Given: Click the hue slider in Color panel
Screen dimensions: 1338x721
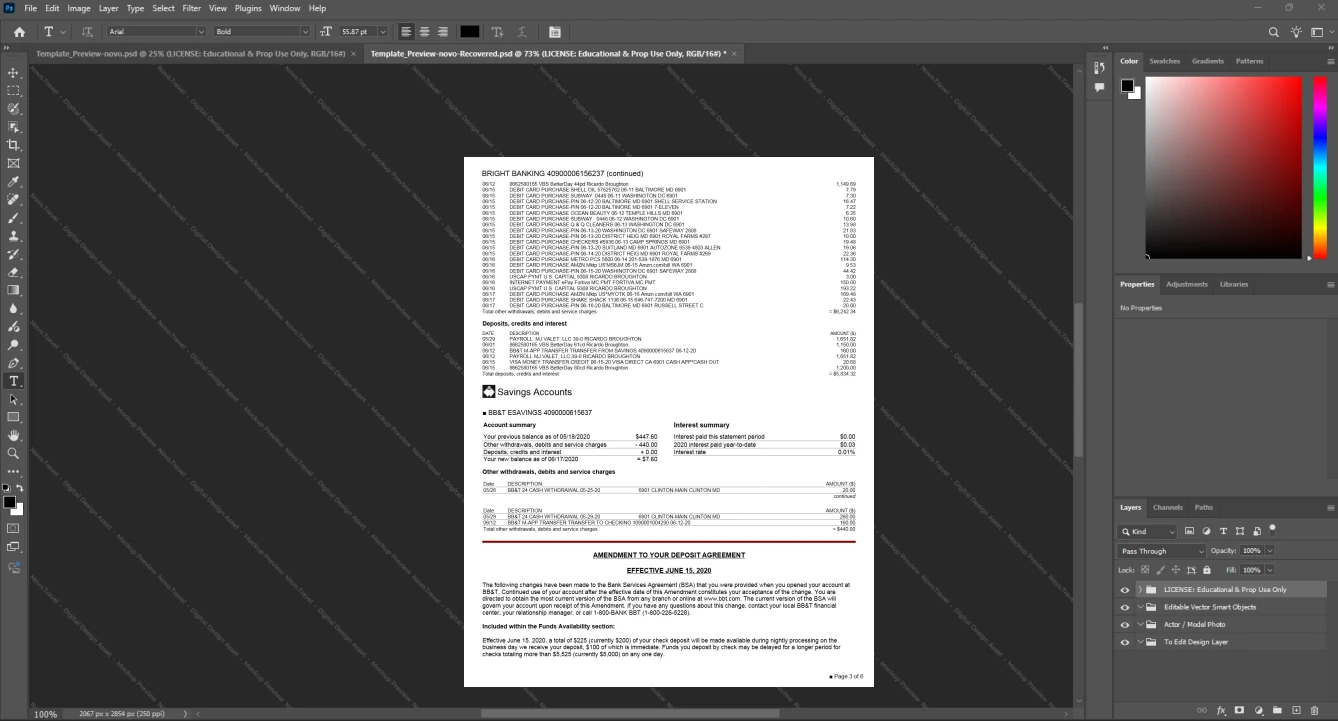Looking at the screenshot, I should [x=1320, y=168].
